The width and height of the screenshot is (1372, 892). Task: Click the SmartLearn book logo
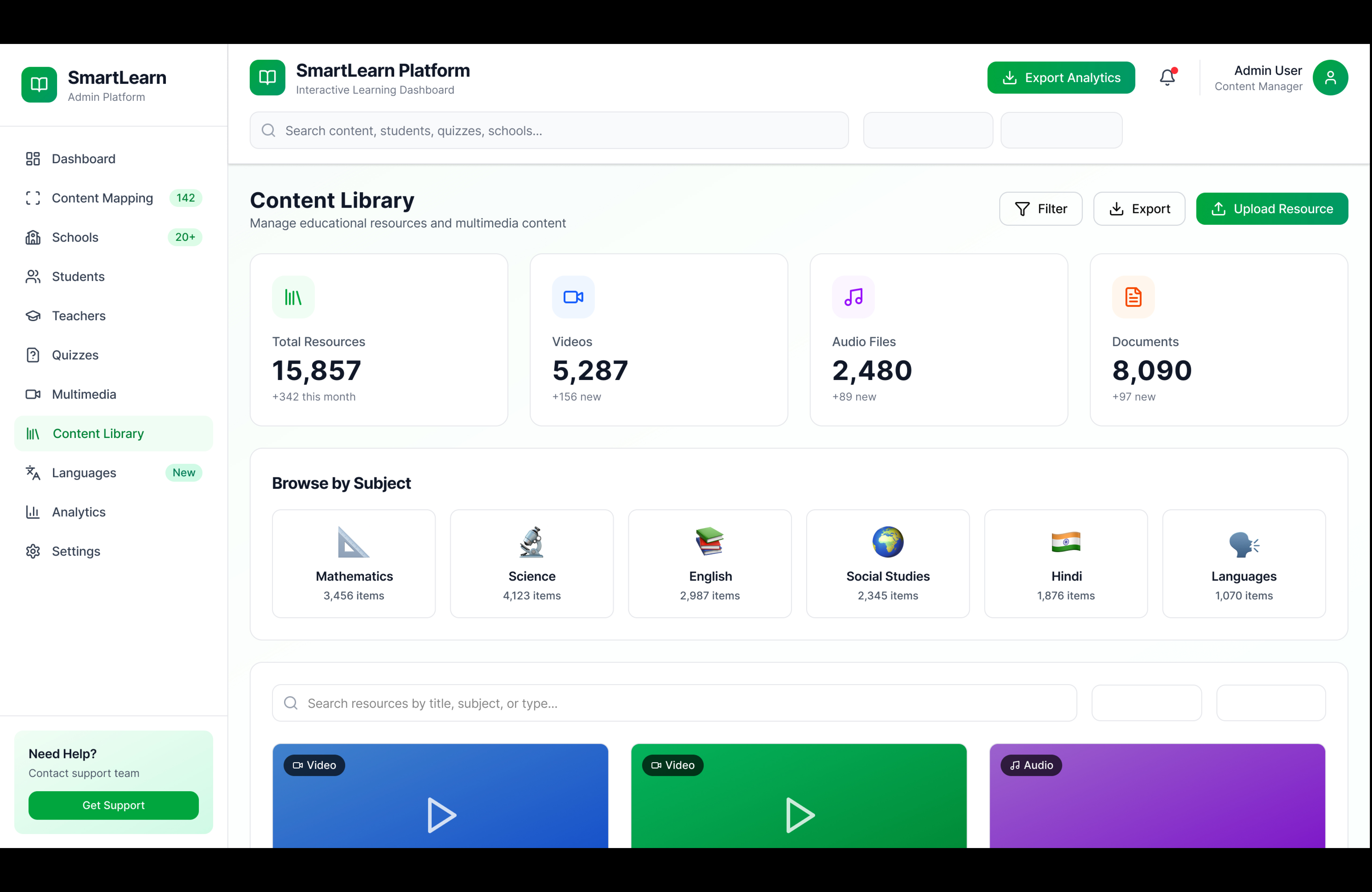click(x=39, y=84)
